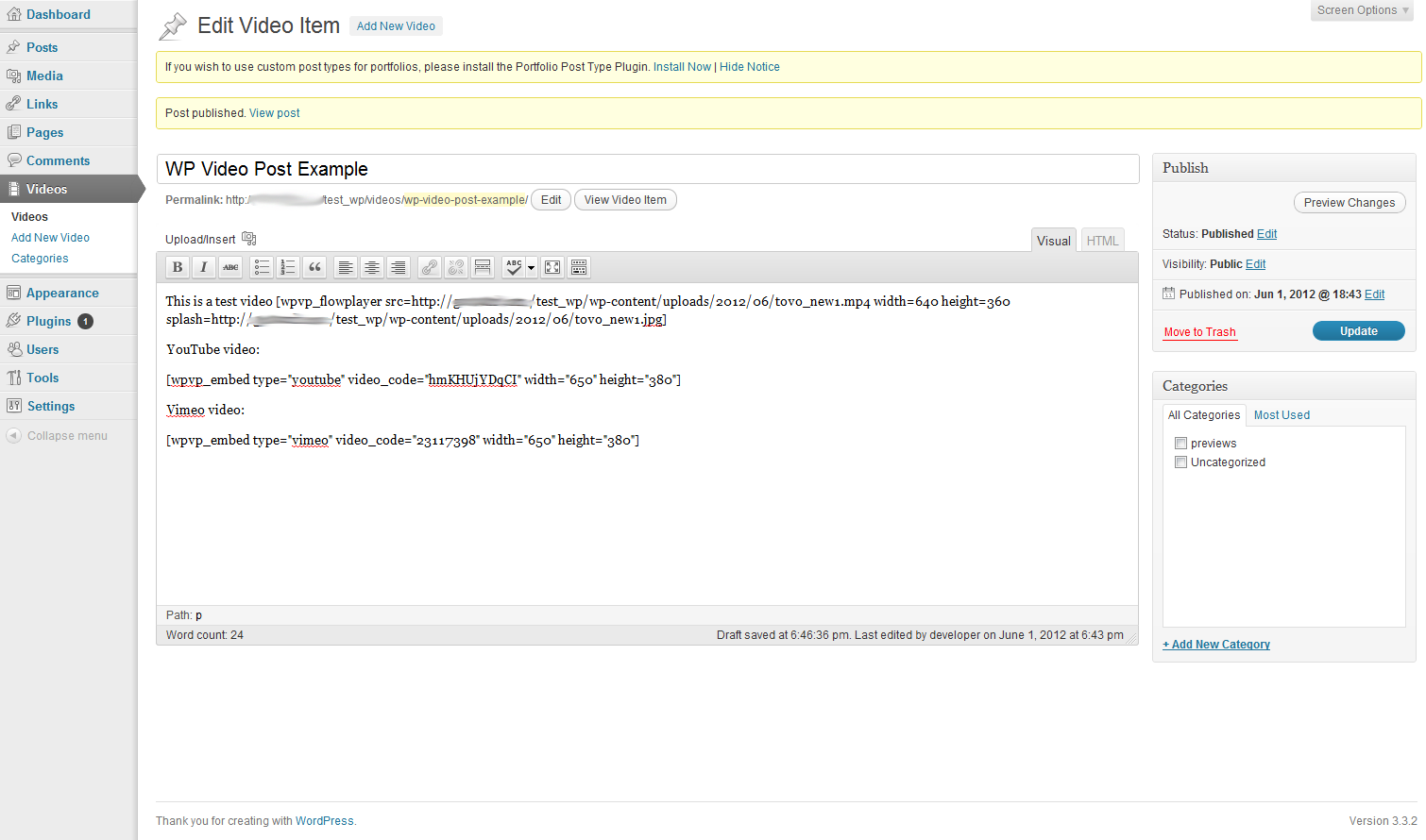This screenshot has width=1426, height=840.
Task: Click the Users icon in sidebar
Action: [13, 349]
